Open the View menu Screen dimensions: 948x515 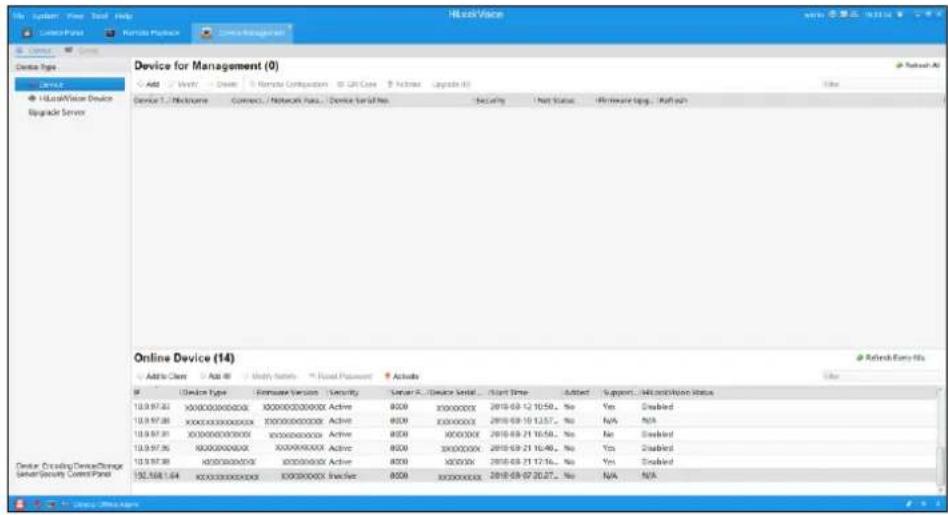(75, 16)
